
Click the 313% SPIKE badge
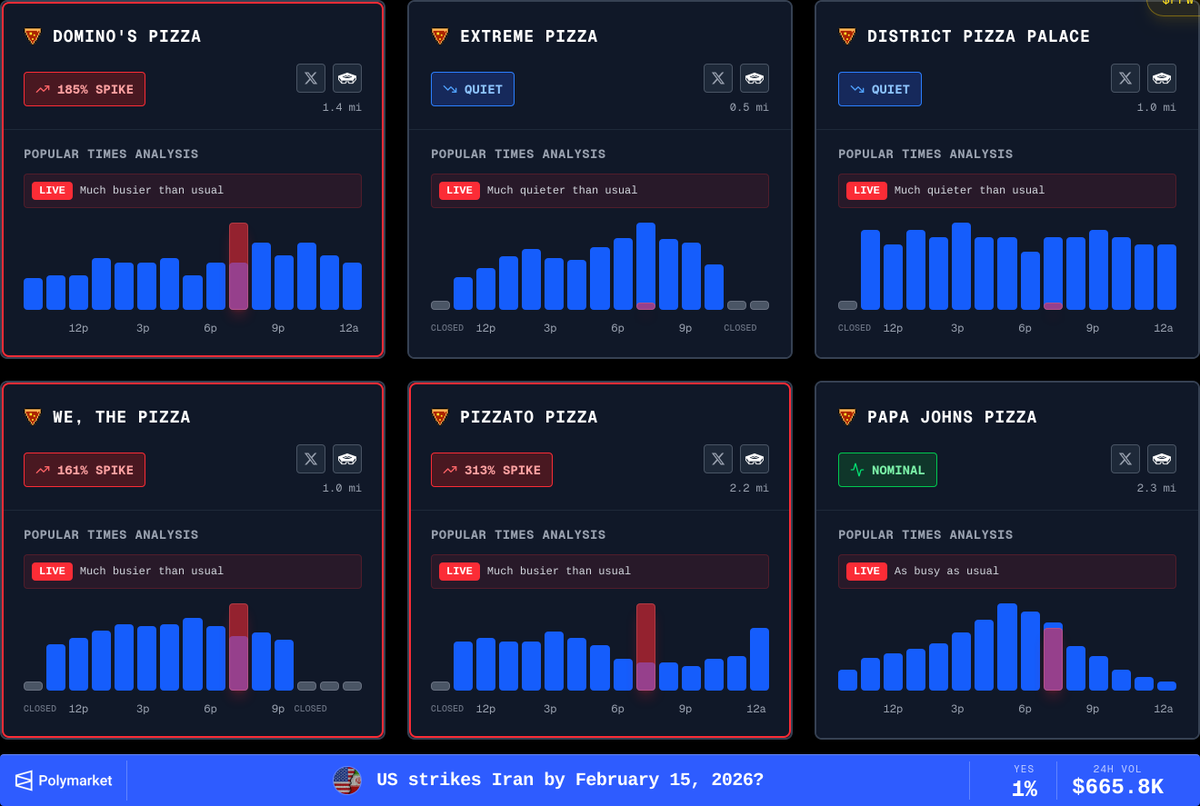tap(492, 470)
